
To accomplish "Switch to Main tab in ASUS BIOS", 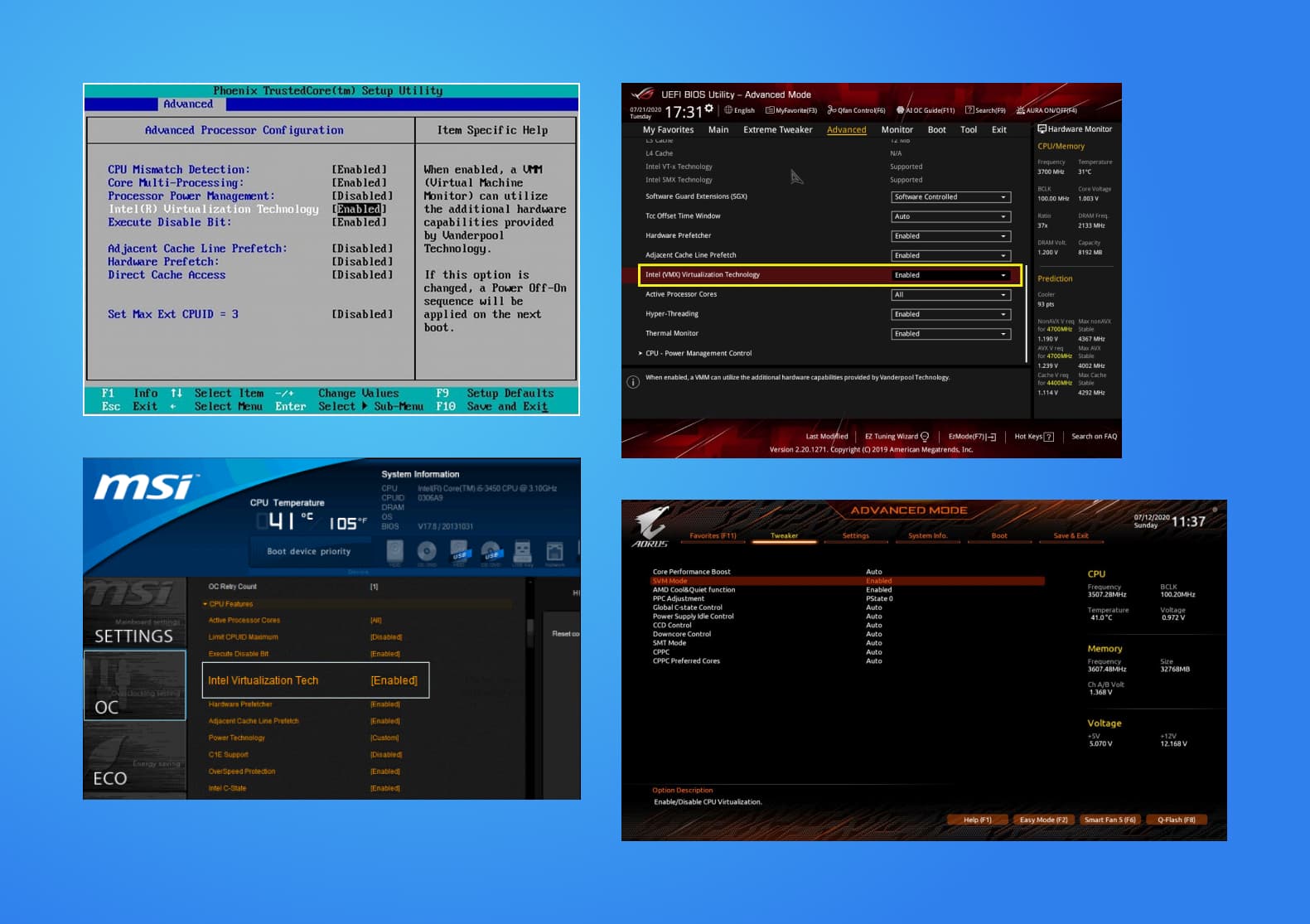I will point(718,130).
